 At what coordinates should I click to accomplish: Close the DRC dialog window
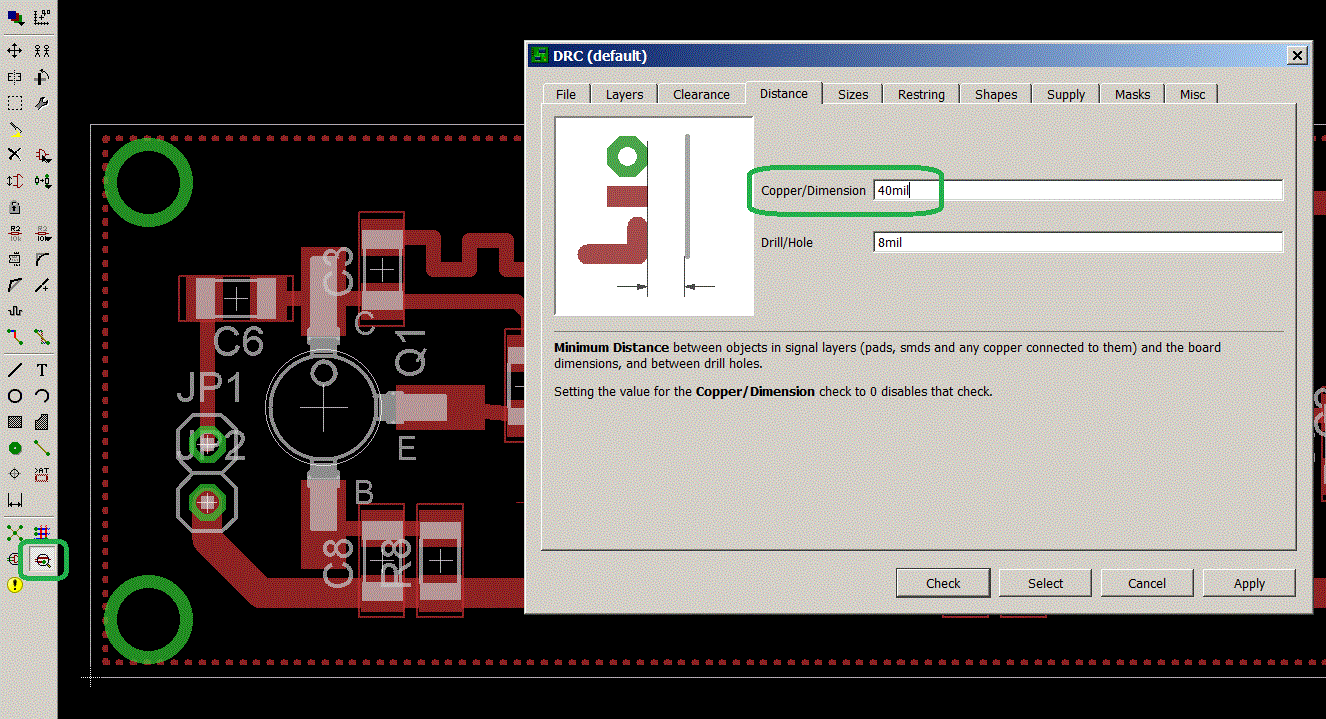(x=1296, y=56)
